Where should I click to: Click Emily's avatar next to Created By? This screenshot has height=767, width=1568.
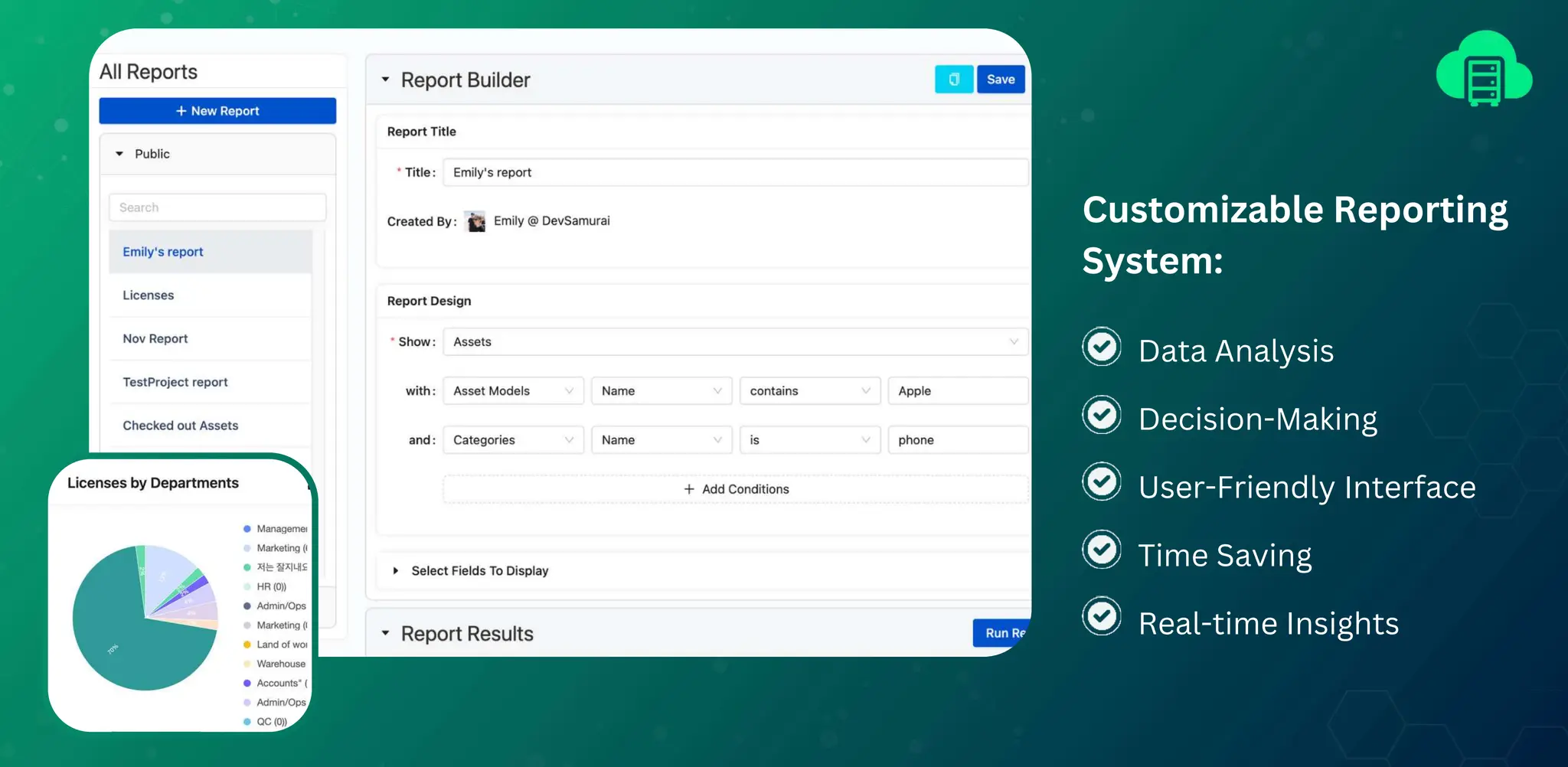(475, 221)
